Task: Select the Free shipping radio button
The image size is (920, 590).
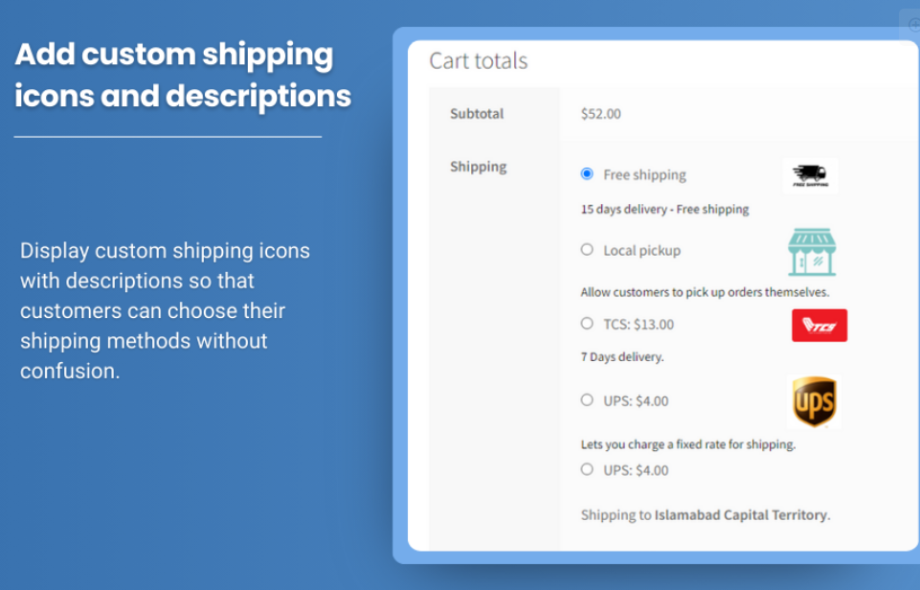Action: 587,174
